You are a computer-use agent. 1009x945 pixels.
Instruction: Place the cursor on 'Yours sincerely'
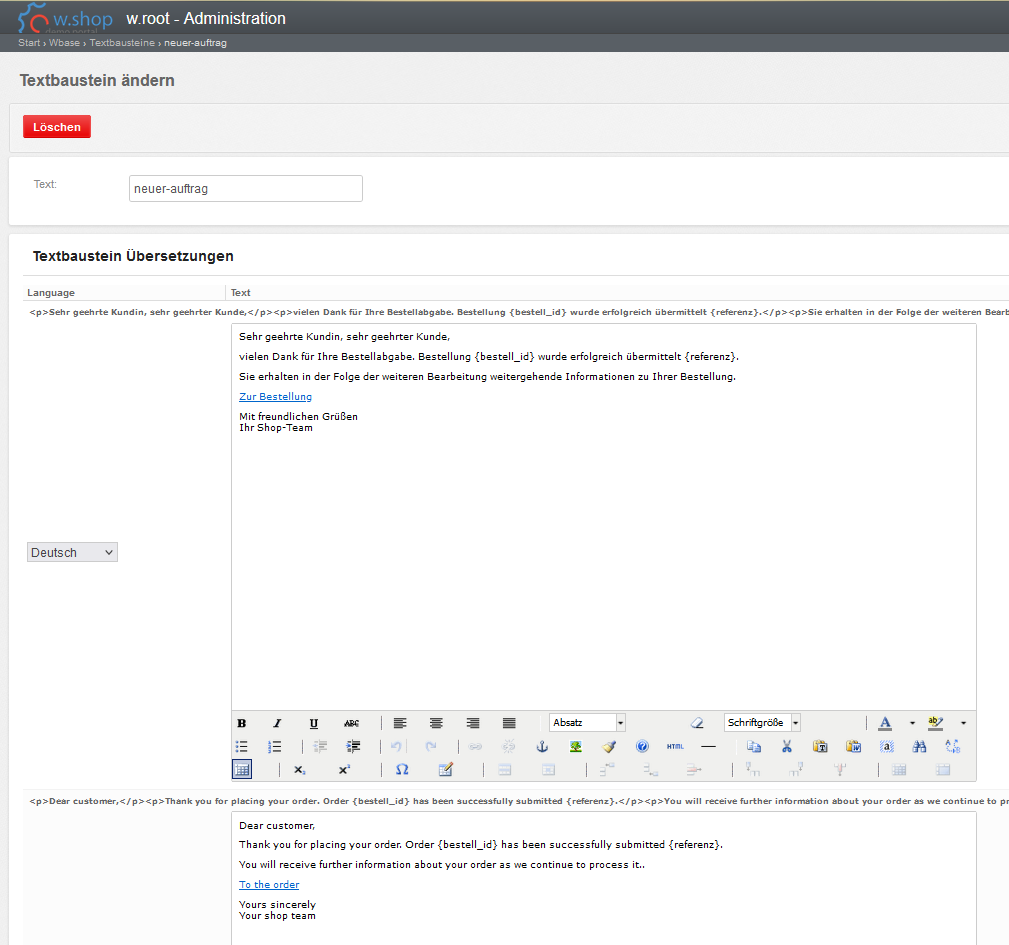tap(277, 904)
